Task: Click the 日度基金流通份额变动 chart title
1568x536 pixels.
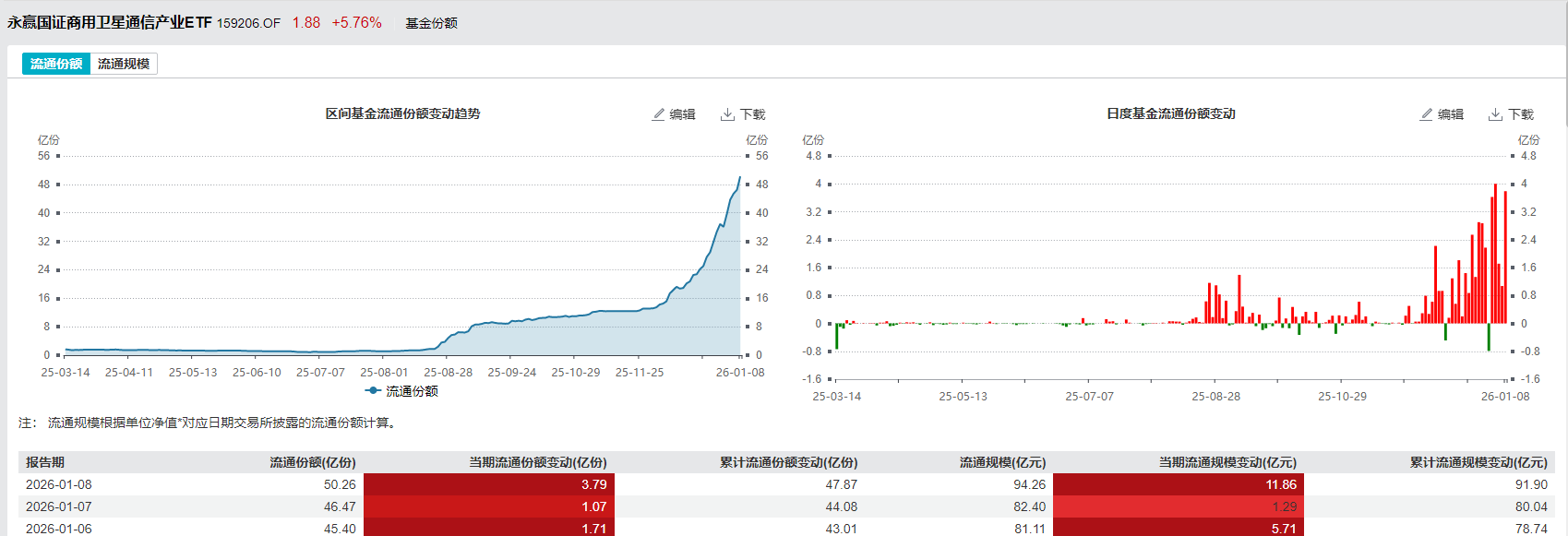Action: (x=1171, y=113)
